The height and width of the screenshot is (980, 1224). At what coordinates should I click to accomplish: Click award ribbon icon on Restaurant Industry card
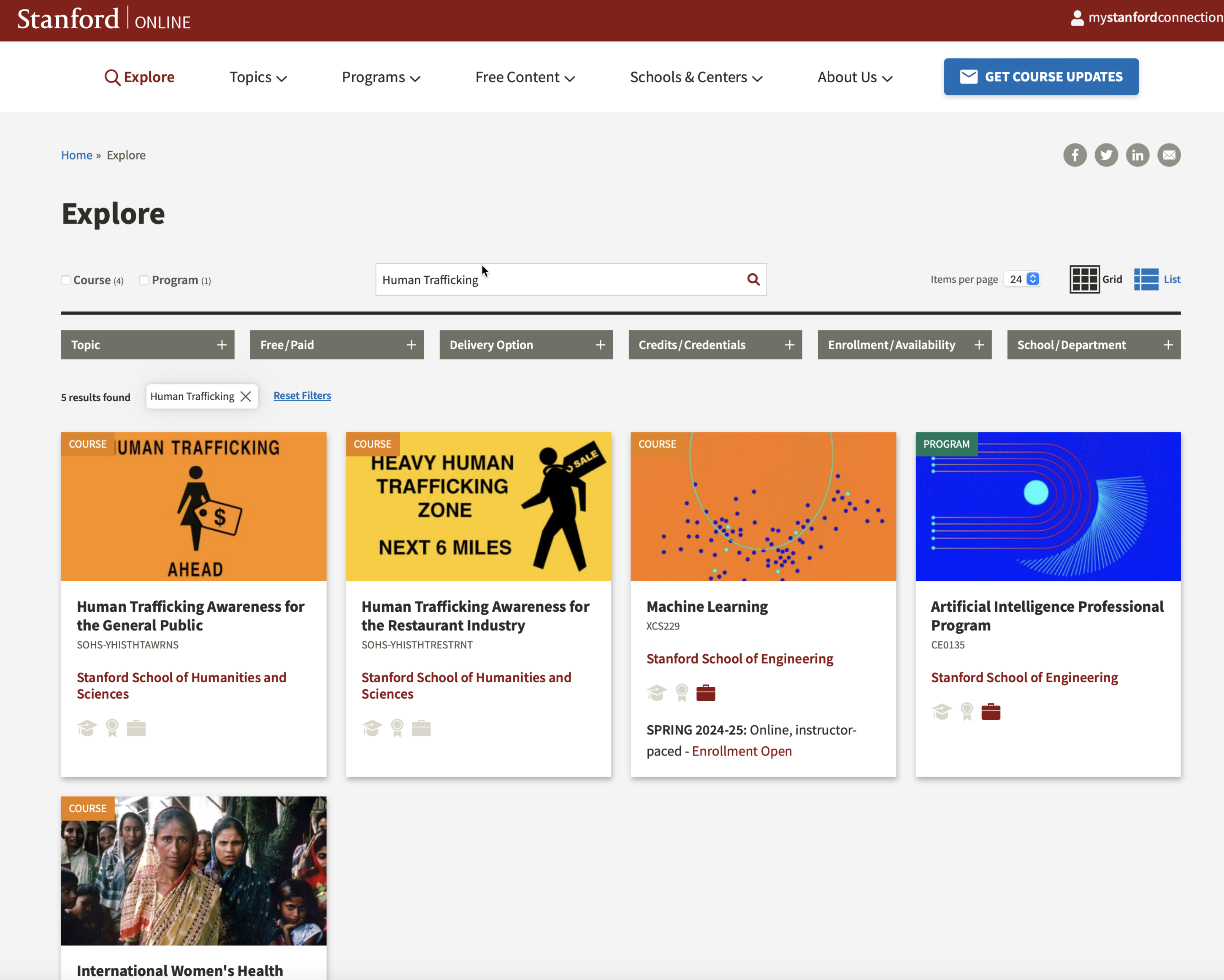[x=398, y=728]
